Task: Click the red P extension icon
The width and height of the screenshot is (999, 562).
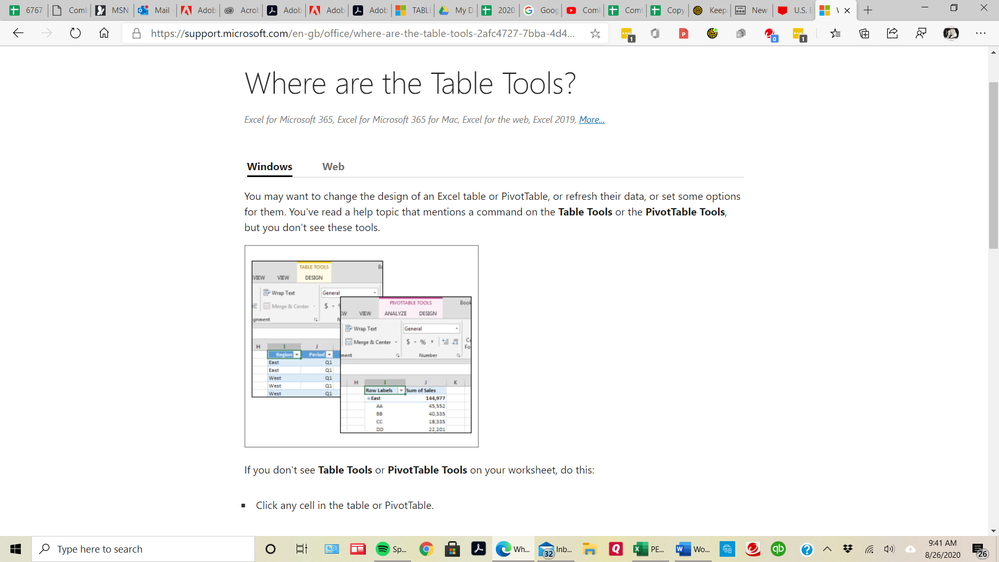Action: [684, 34]
